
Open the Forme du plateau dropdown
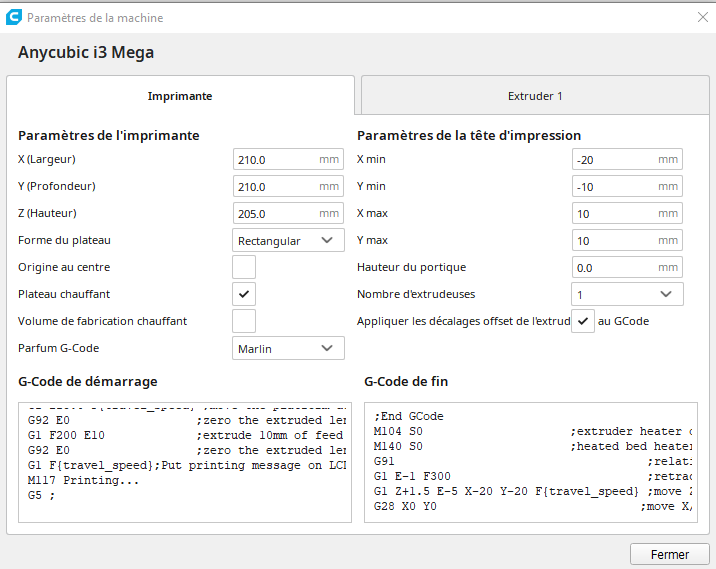[288, 240]
